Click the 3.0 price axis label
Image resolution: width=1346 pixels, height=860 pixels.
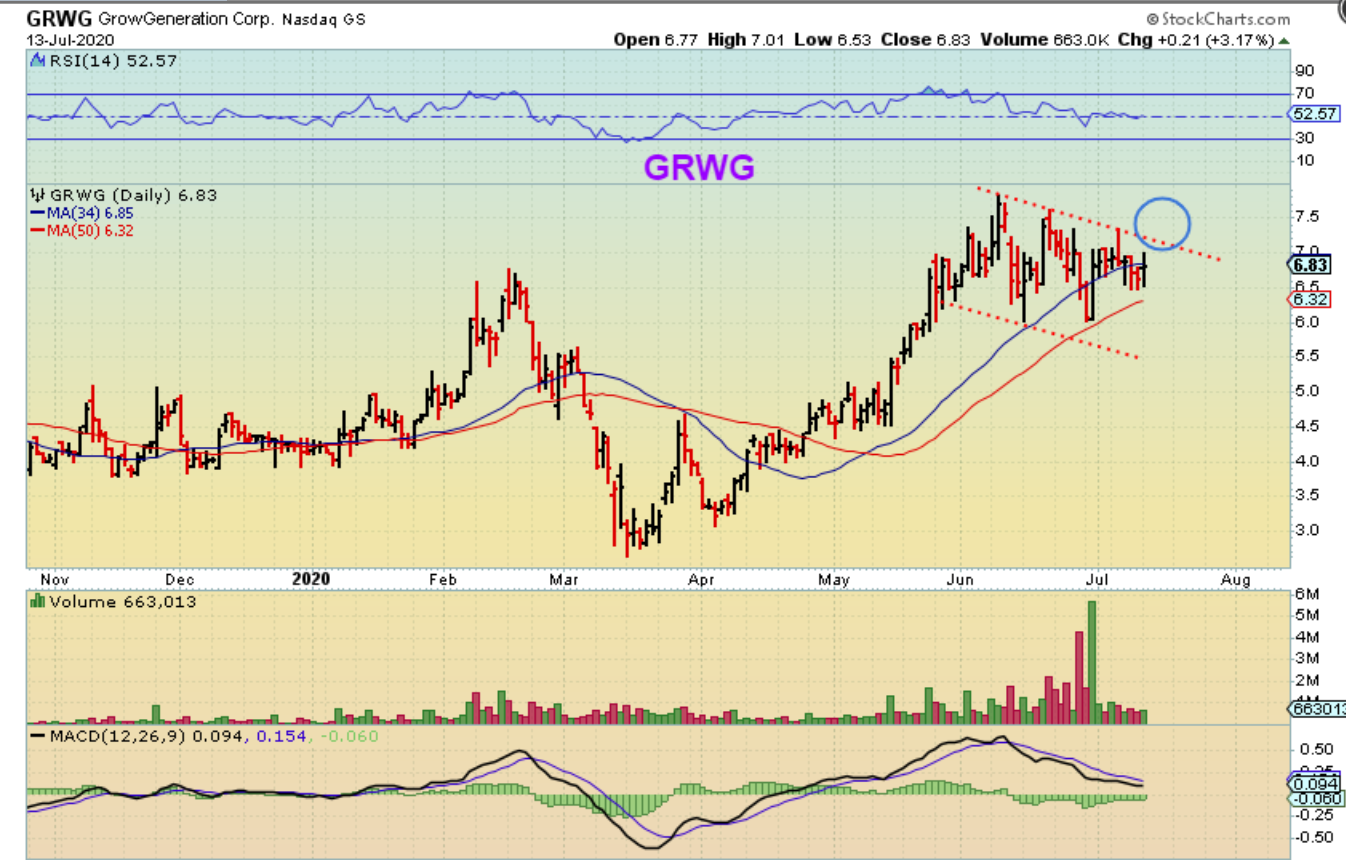pyautogui.click(x=1306, y=530)
